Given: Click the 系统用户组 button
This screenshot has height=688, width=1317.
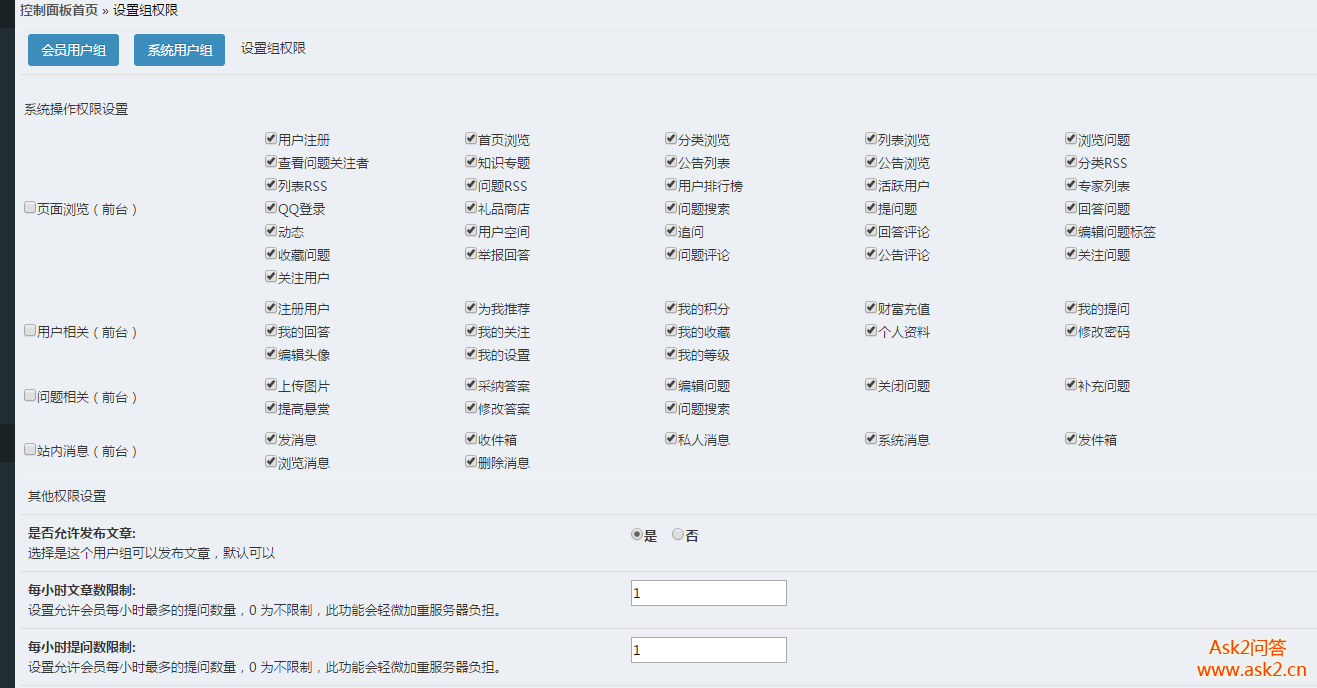Looking at the screenshot, I should click(179, 50).
